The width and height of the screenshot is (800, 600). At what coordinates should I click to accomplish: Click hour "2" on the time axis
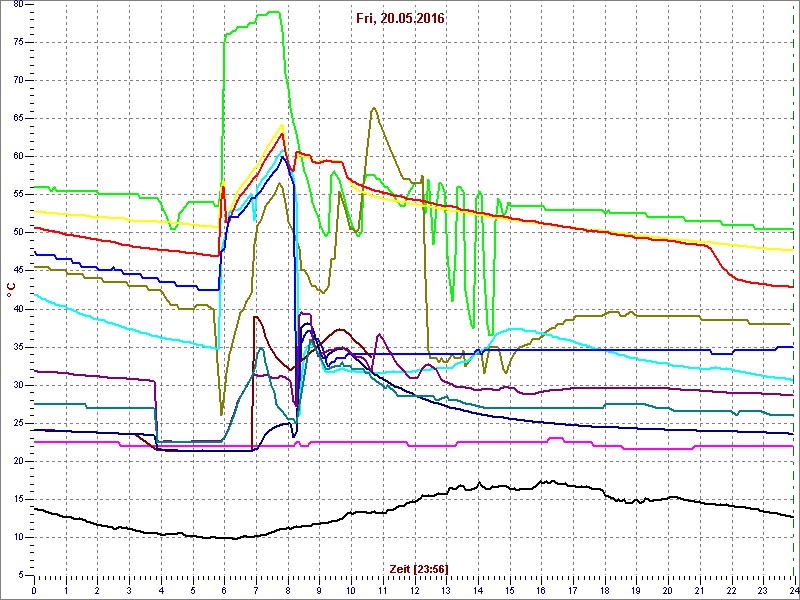pos(97,590)
